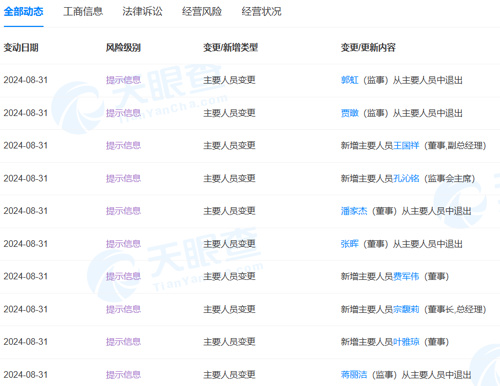The height and width of the screenshot is (386, 500).
Task: Click the 孔沁铭 name link
Action: (406, 178)
